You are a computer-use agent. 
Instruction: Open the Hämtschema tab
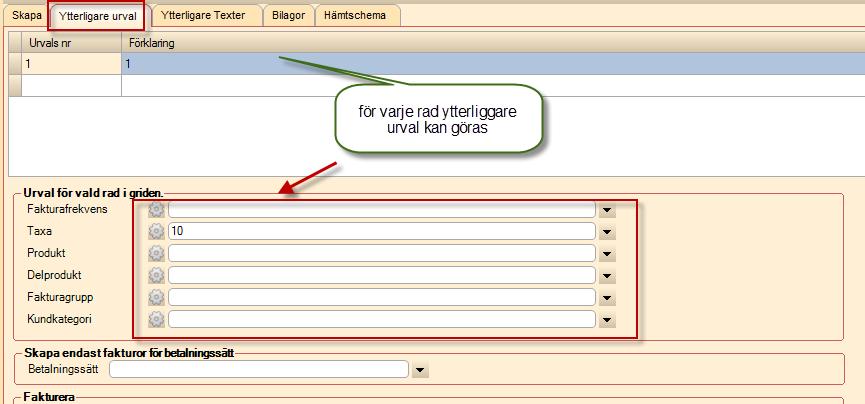point(355,15)
